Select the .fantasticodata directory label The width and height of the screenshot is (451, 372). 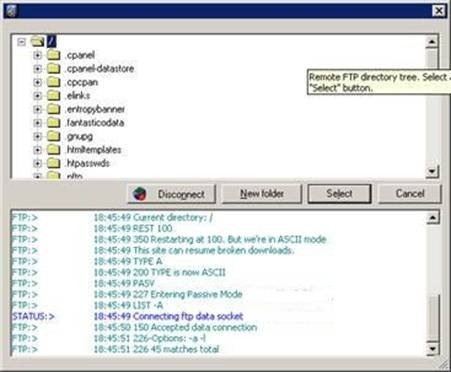[95, 123]
